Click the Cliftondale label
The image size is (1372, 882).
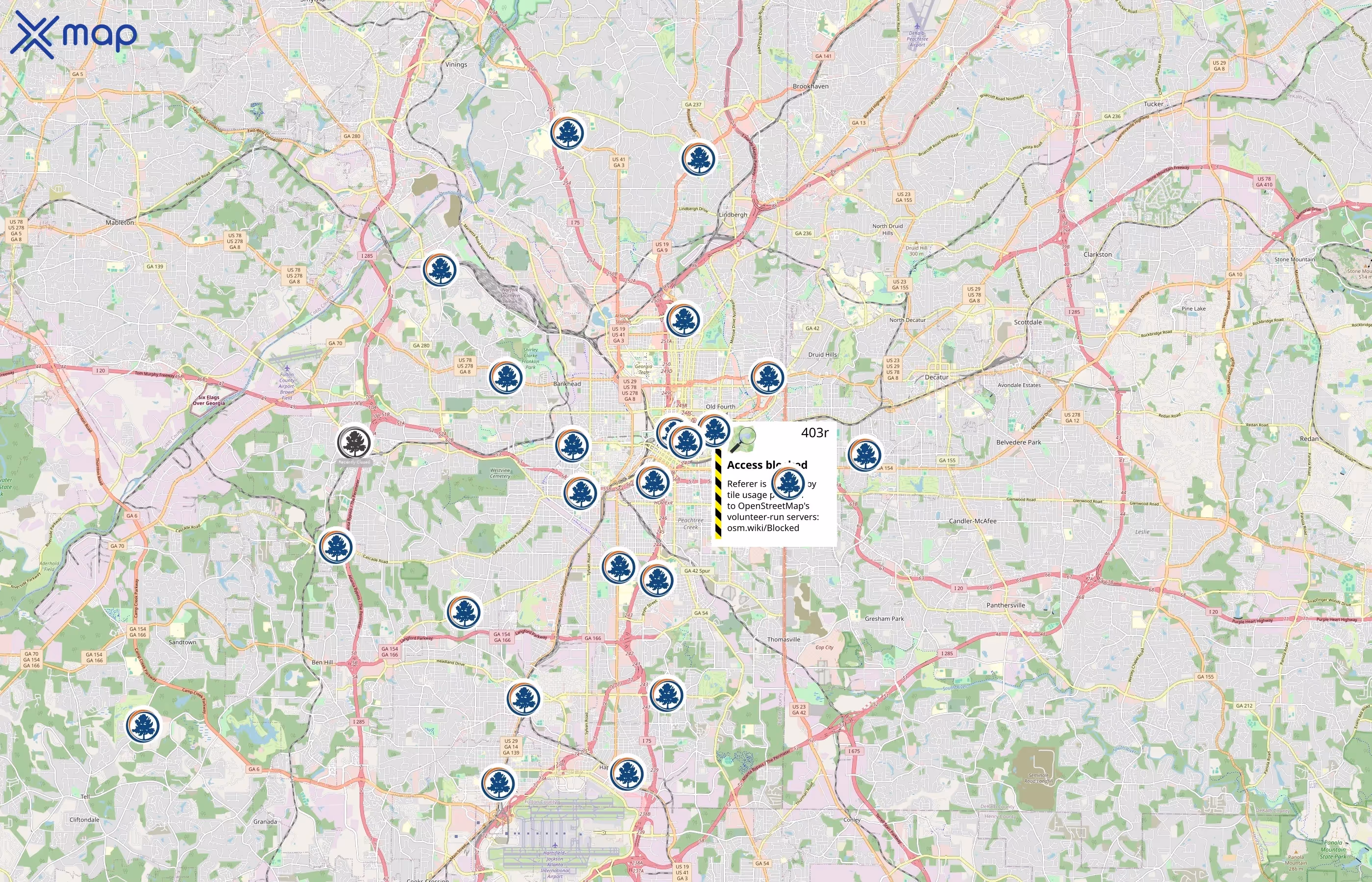point(84,820)
